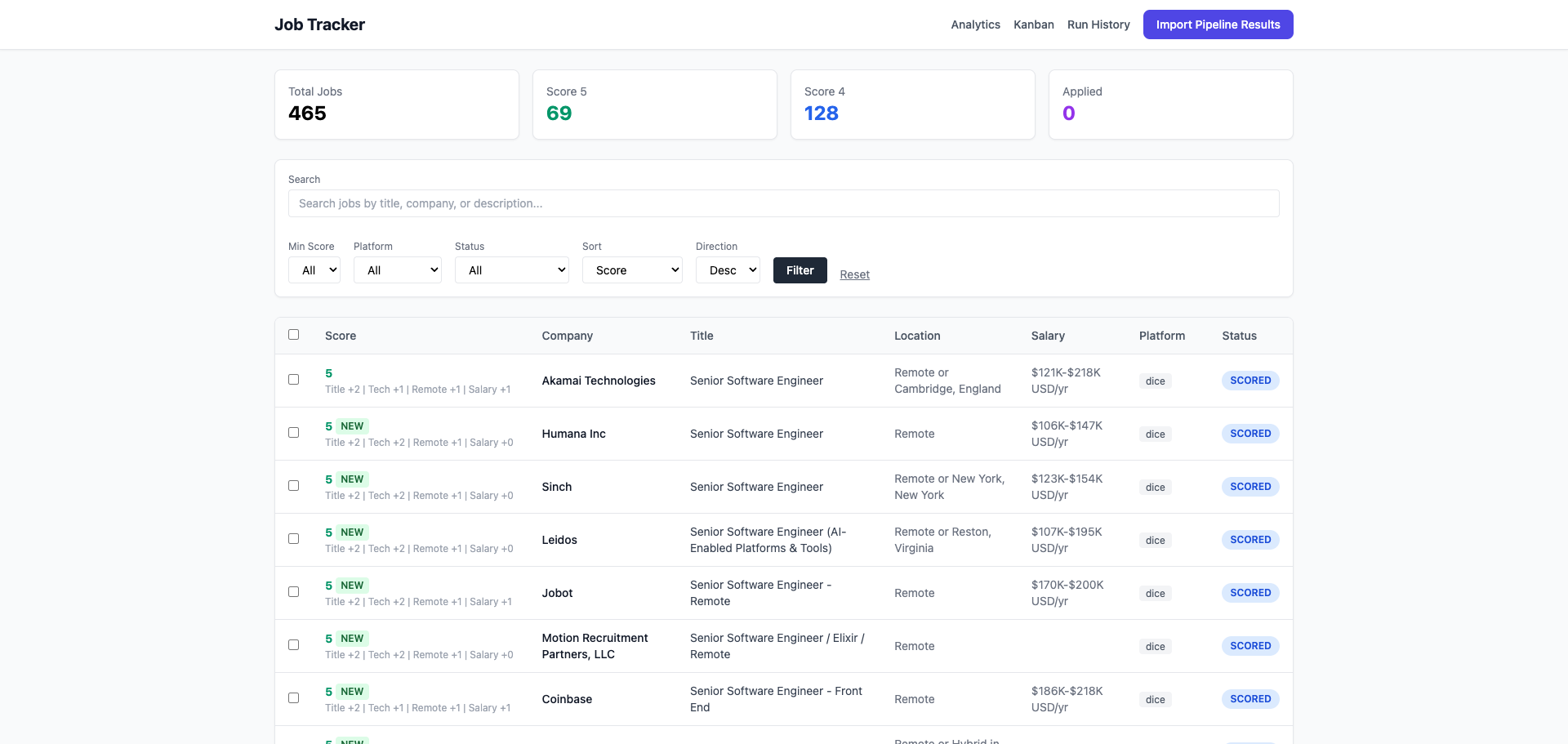The image size is (1568, 744).
Task: Open the Sort dropdown
Action: 632,270
